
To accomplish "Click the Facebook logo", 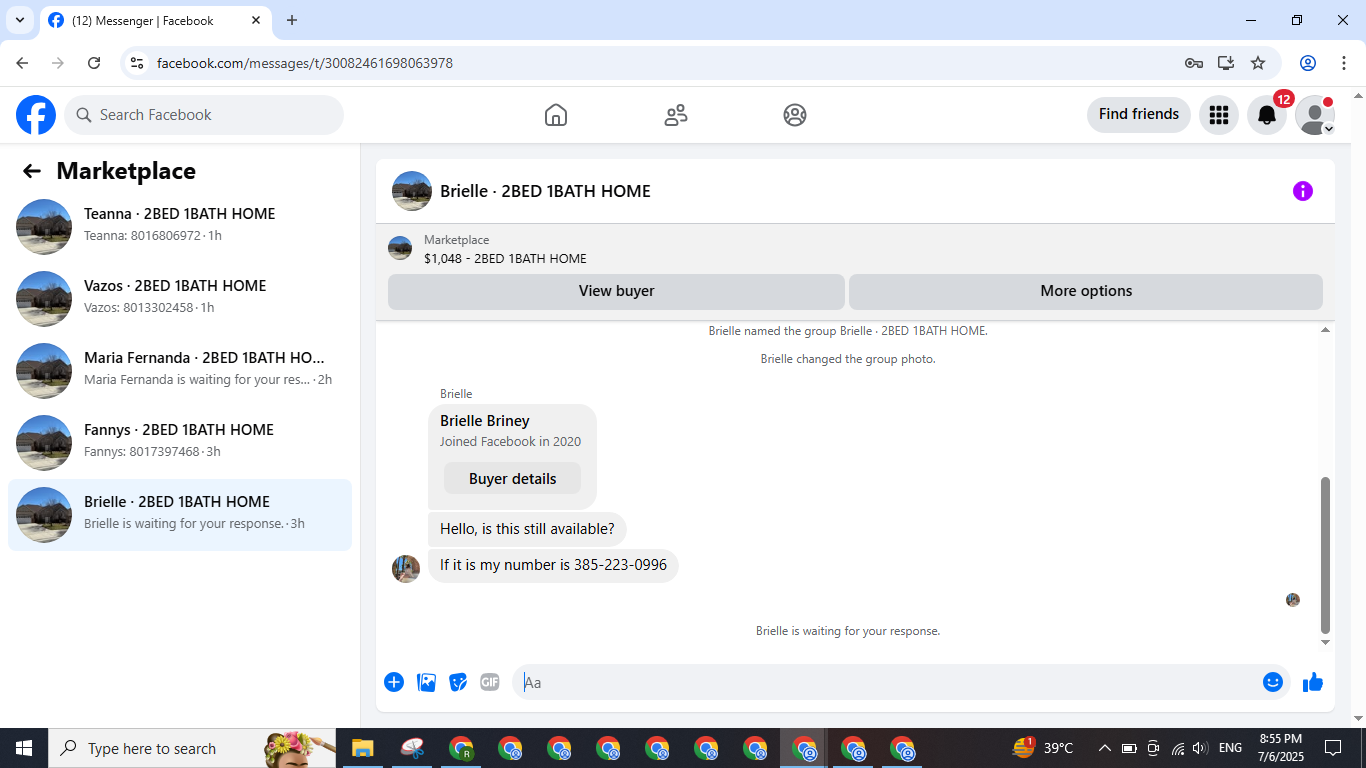I will coord(36,115).
